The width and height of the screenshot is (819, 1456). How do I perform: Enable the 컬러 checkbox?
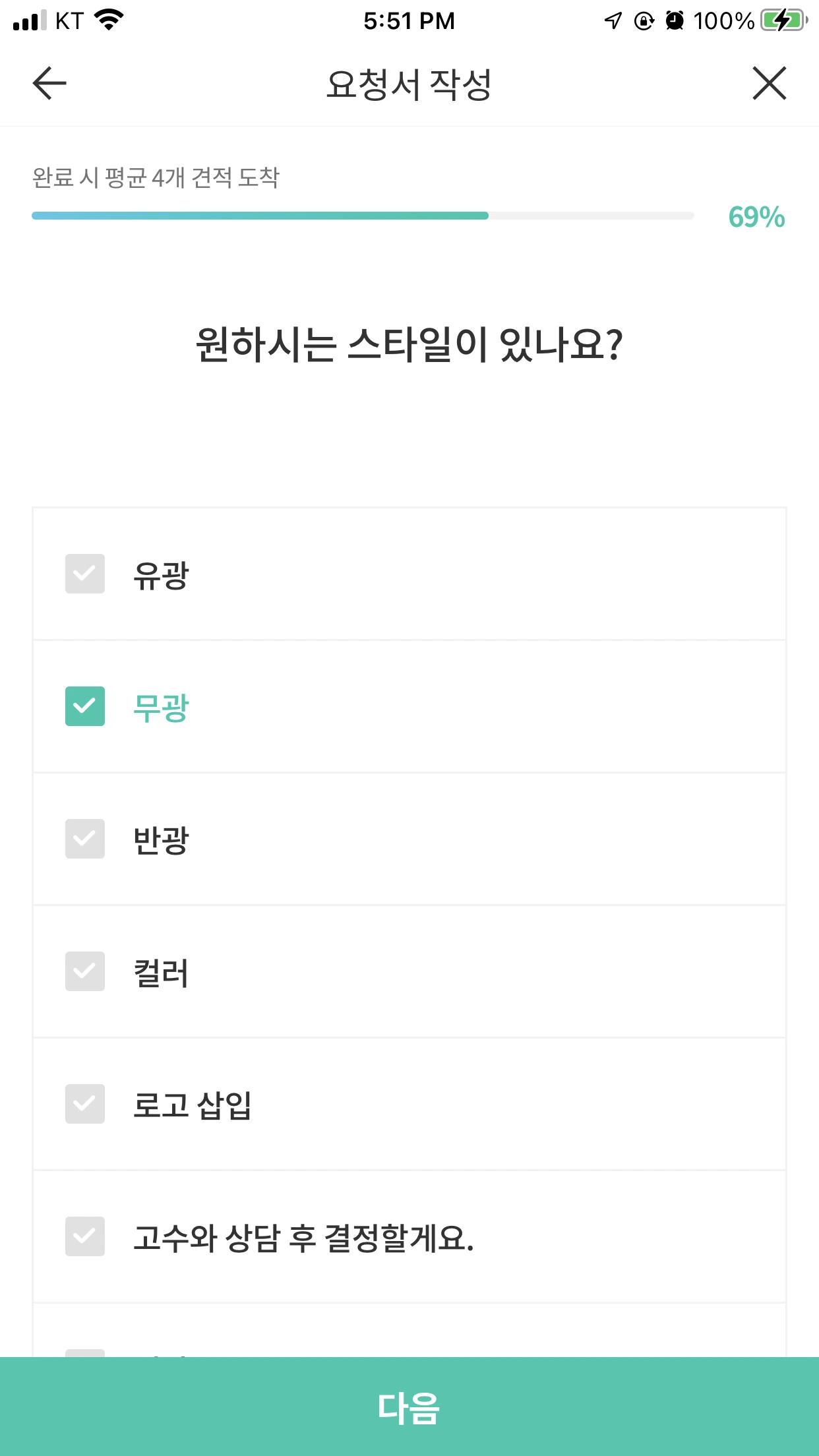tap(85, 971)
